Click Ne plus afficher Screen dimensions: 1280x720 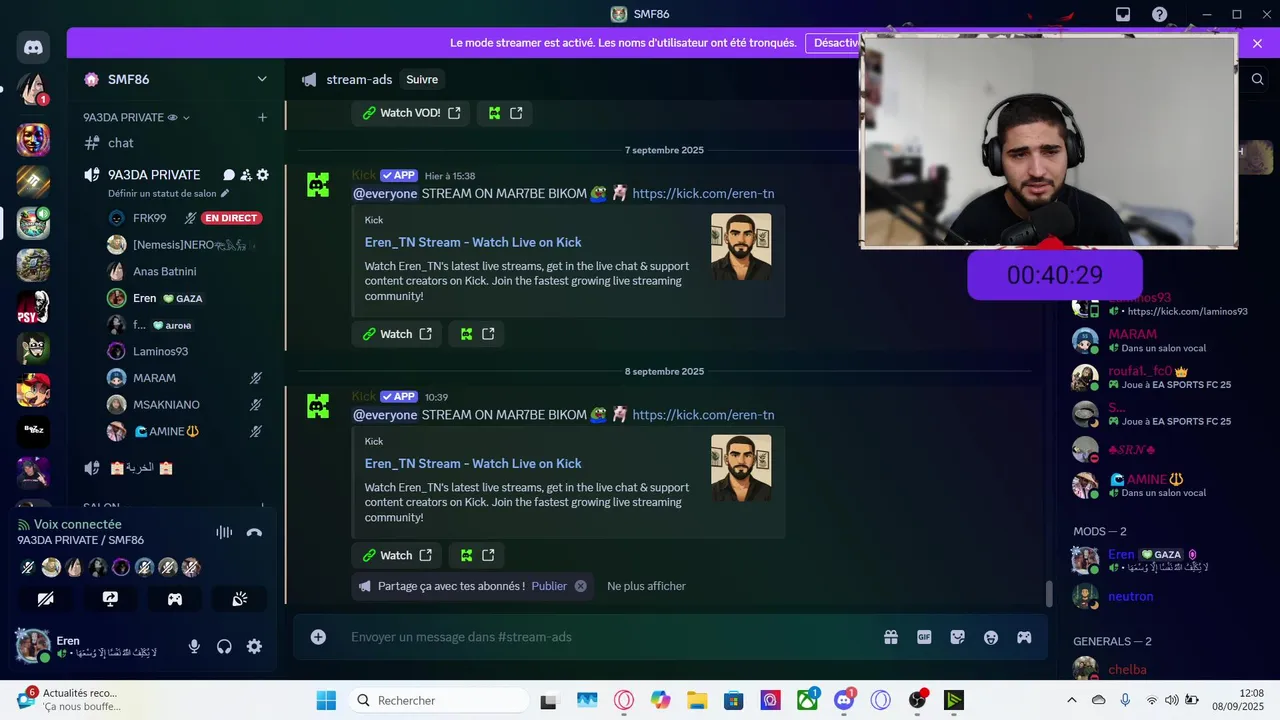coord(646,586)
